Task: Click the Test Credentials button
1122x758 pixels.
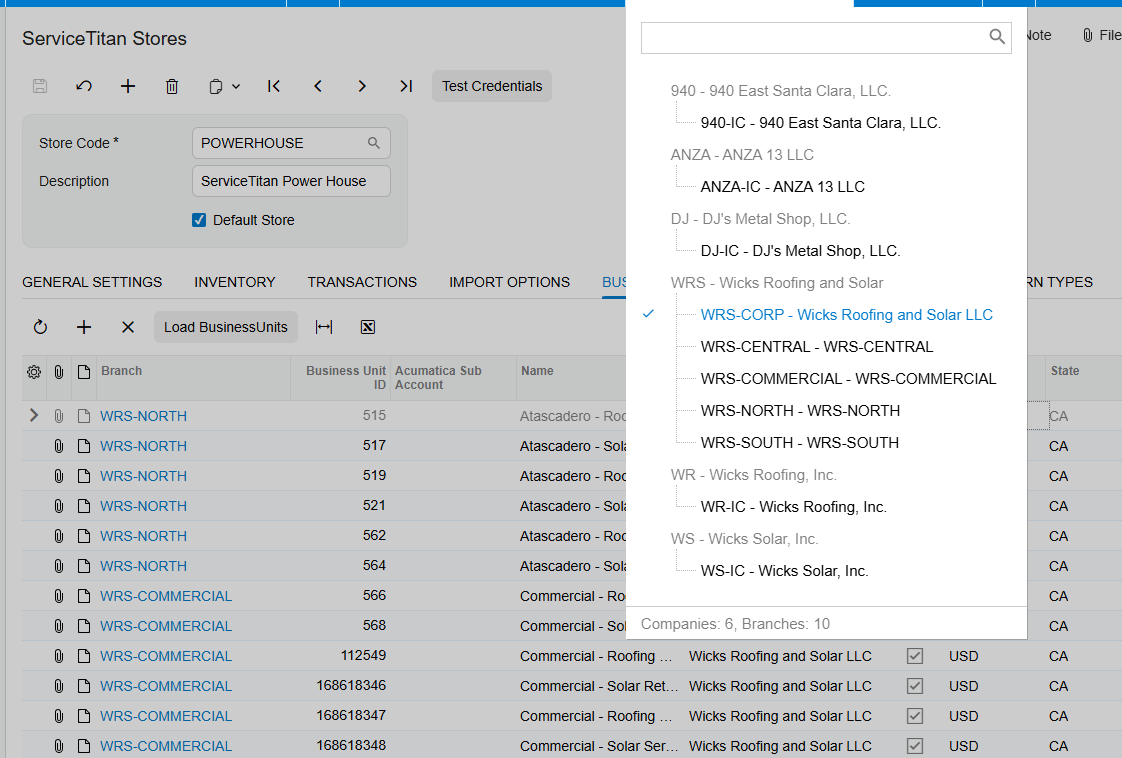Action: point(492,86)
